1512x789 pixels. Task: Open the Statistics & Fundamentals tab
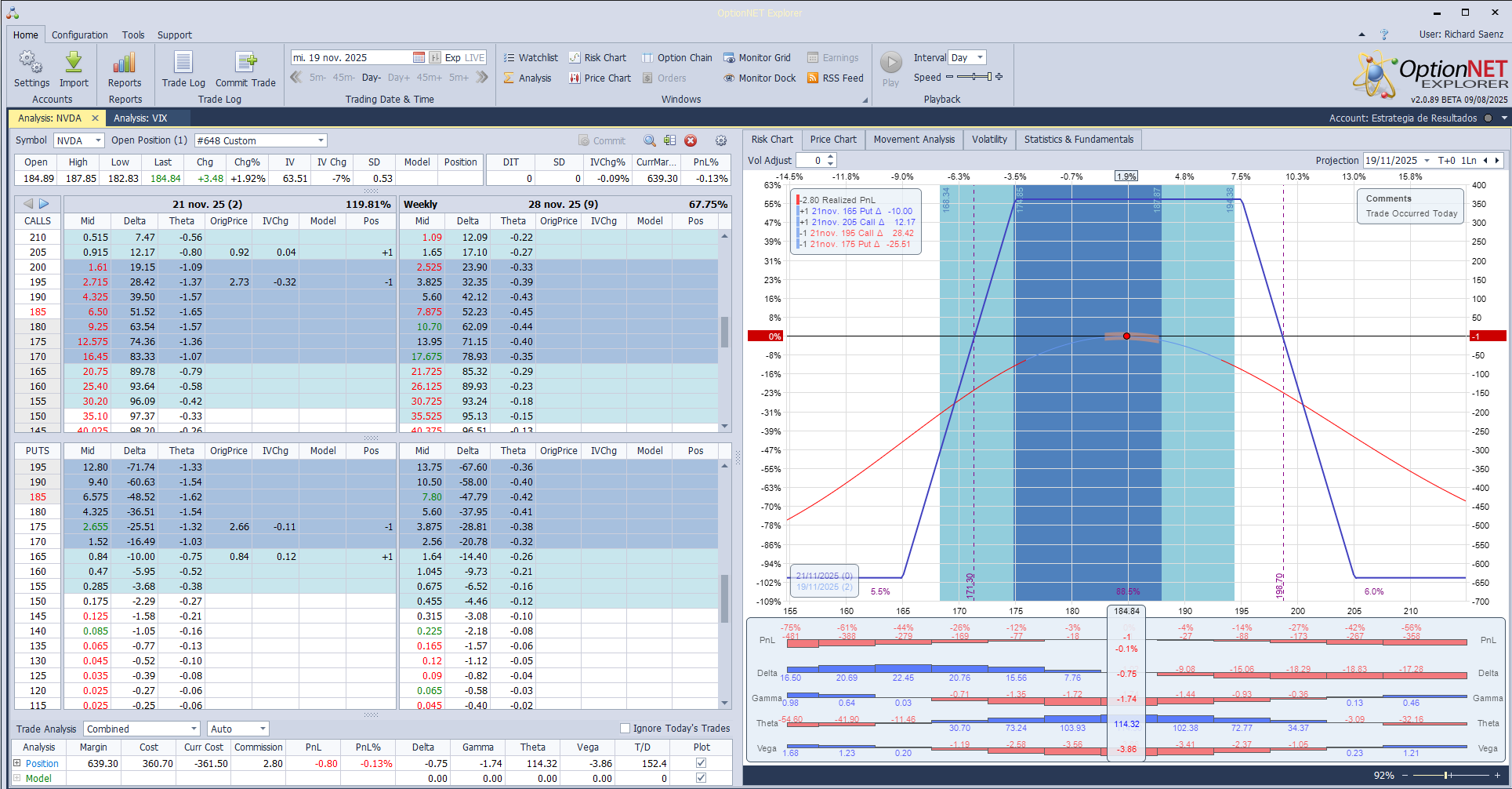(1079, 140)
